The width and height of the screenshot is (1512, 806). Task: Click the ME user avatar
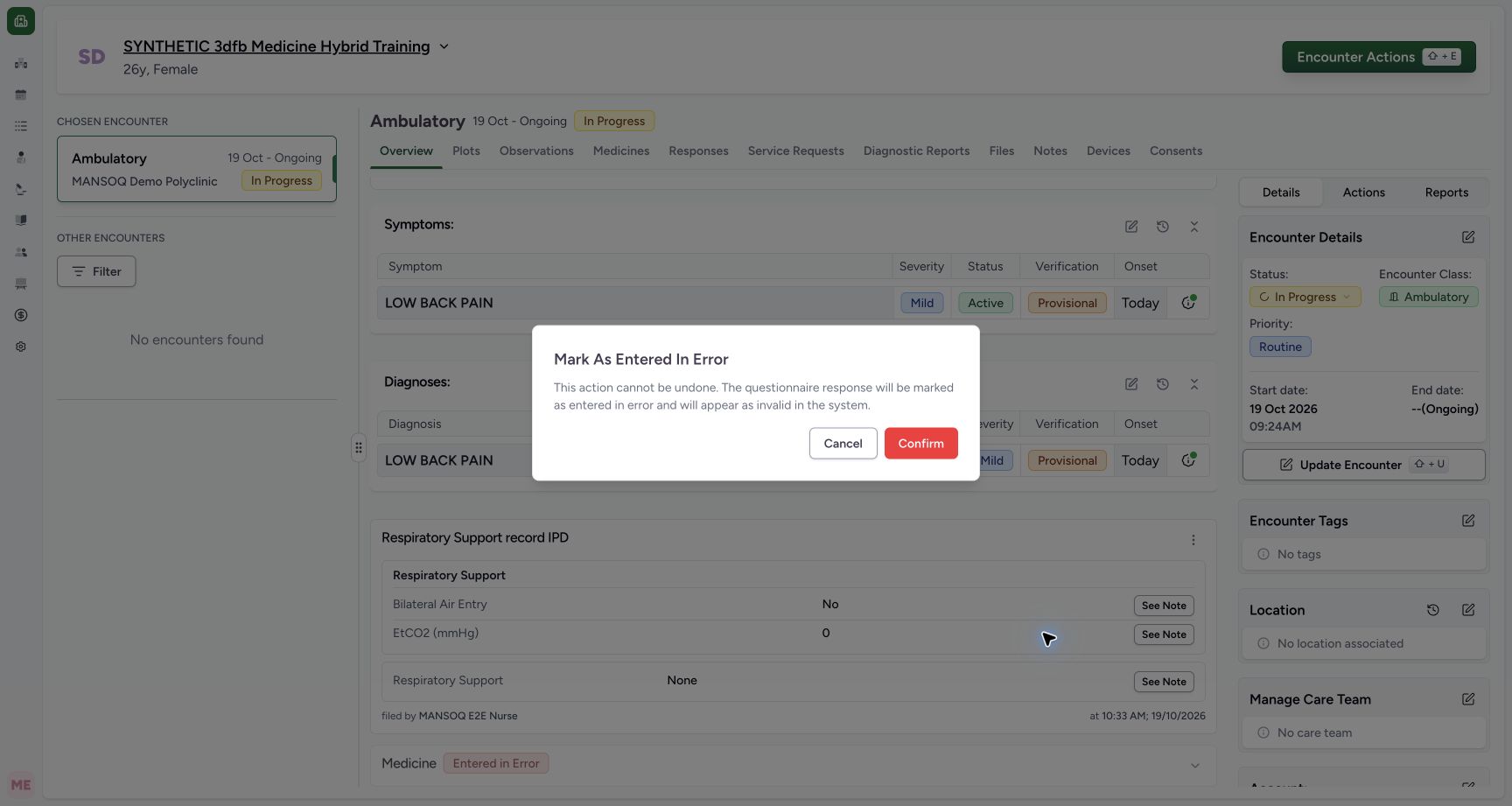[21, 785]
